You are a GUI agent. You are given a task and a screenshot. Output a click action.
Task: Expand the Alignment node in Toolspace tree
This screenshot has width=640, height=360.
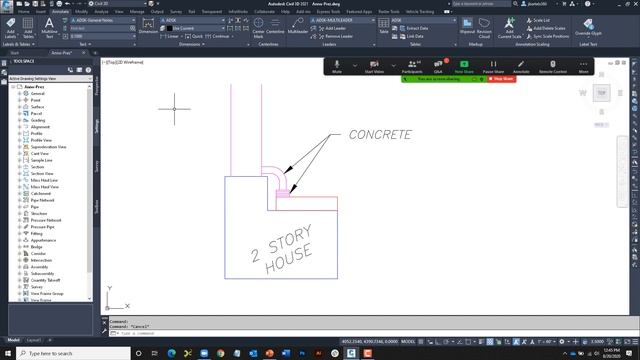19,127
